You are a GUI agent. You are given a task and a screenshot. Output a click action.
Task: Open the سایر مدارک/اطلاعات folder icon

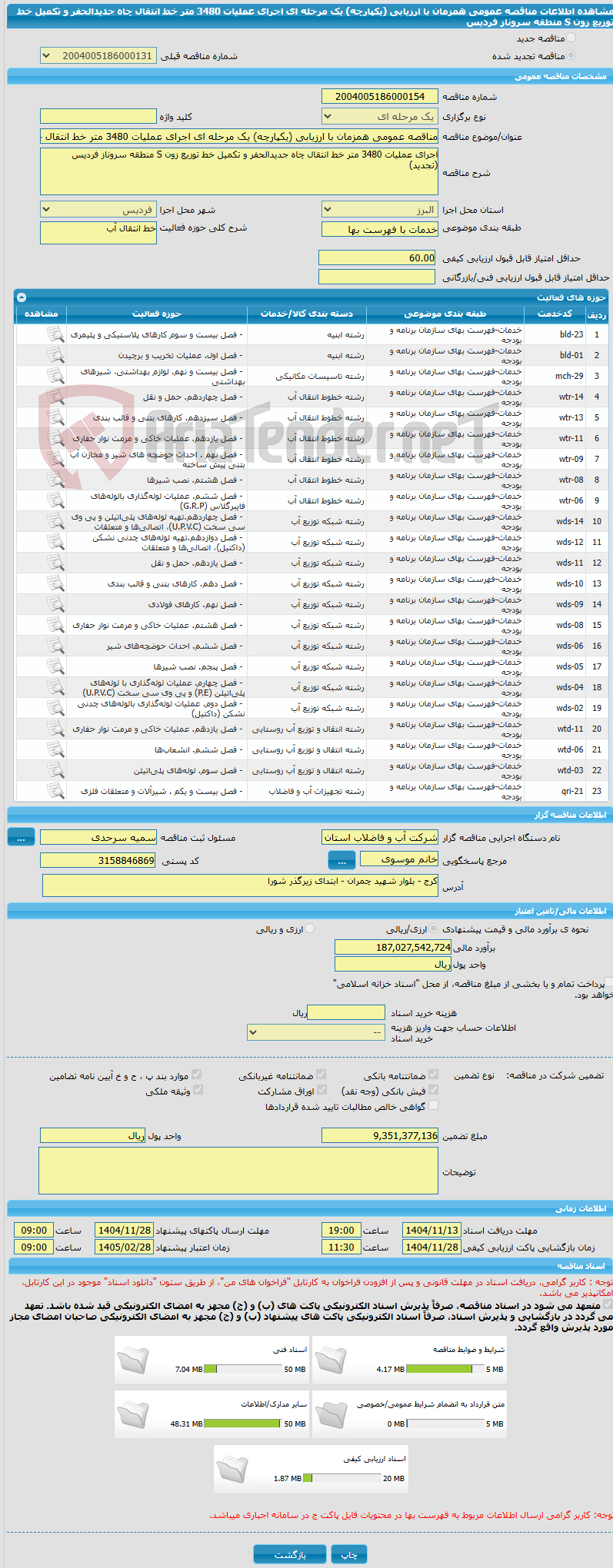(134, 1414)
